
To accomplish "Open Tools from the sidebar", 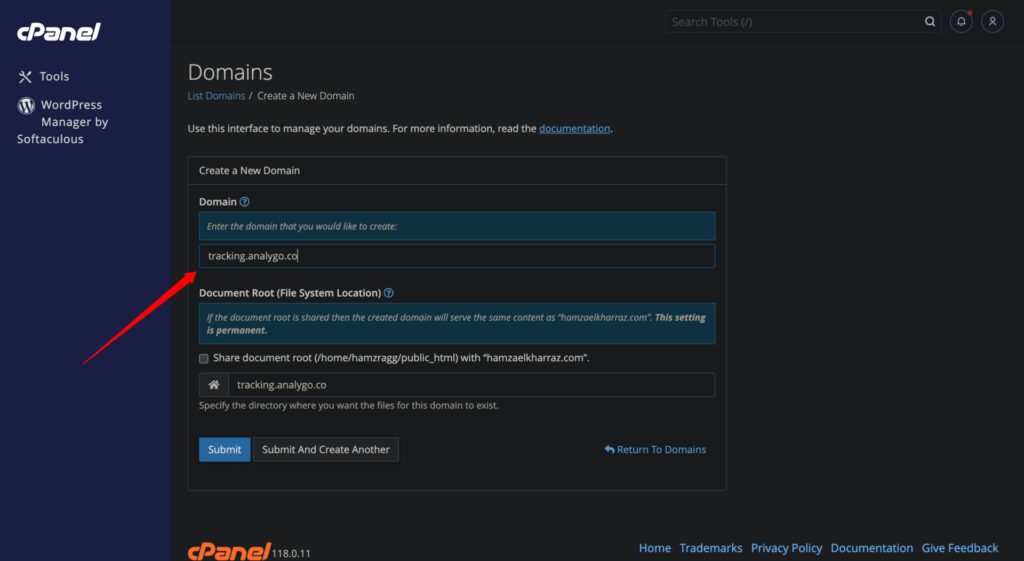I will click(44, 77).
